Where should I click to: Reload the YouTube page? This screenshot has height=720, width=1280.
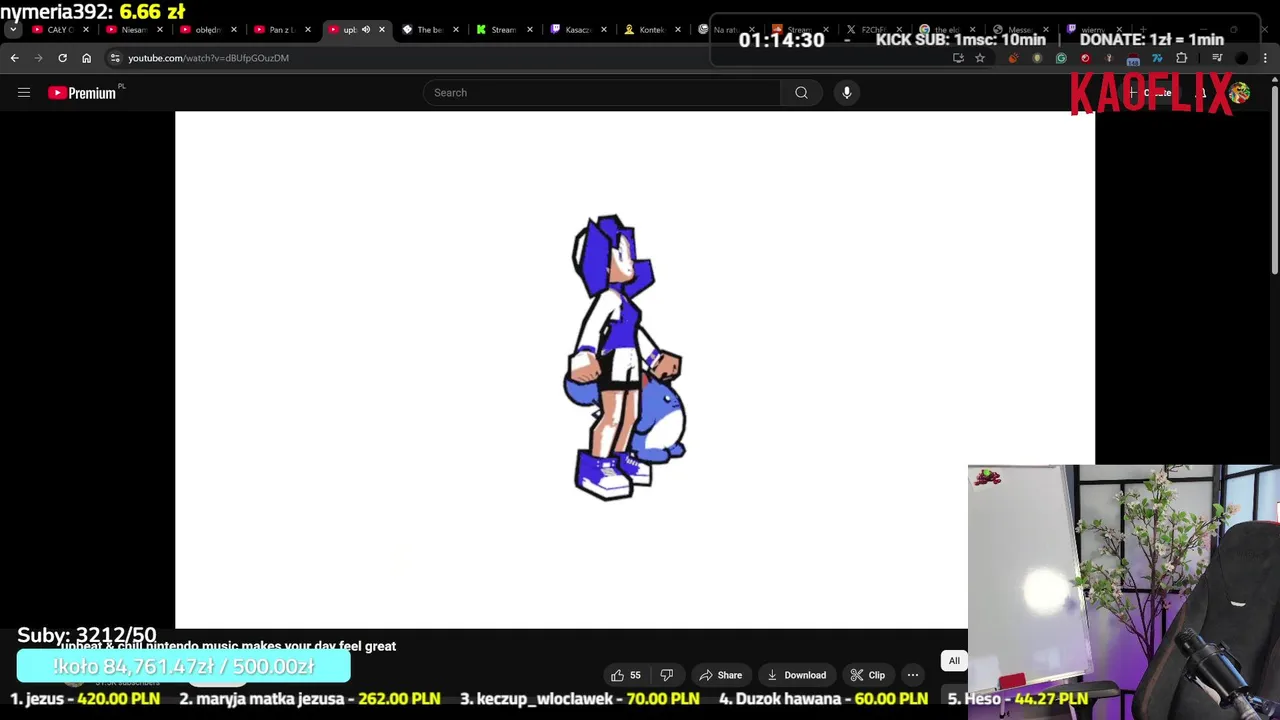click(62, 58)
